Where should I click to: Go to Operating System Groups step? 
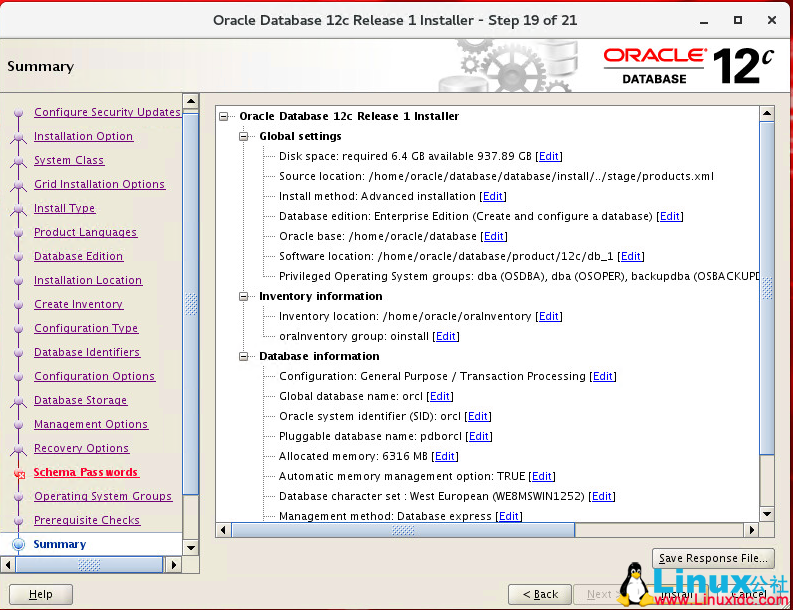(x=103, y=497)
